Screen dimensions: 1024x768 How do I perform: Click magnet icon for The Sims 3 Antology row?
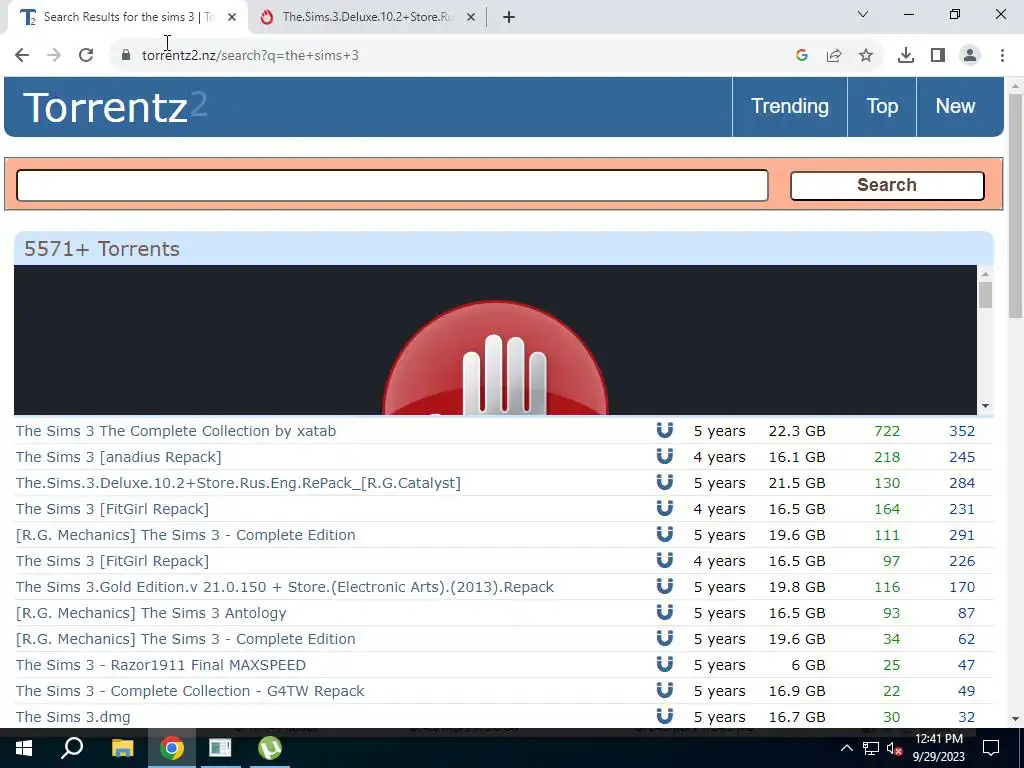(x=664, y=612)
